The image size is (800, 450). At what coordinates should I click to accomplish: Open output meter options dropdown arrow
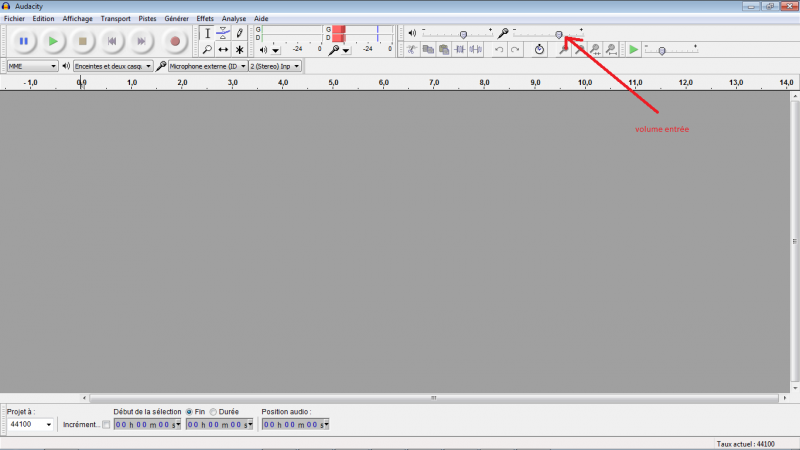click(x=276, y=51)
